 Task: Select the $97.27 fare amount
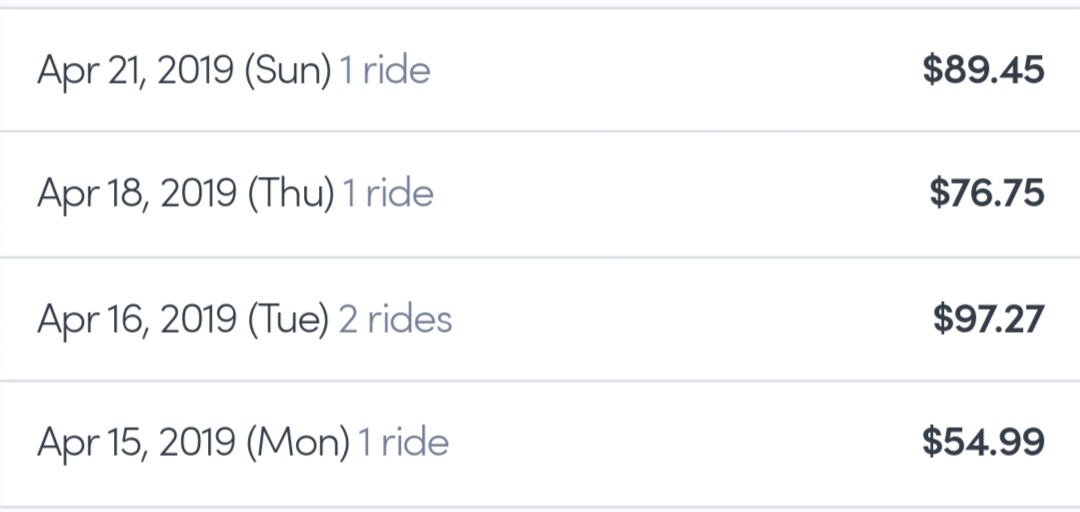tap(988, 319)
